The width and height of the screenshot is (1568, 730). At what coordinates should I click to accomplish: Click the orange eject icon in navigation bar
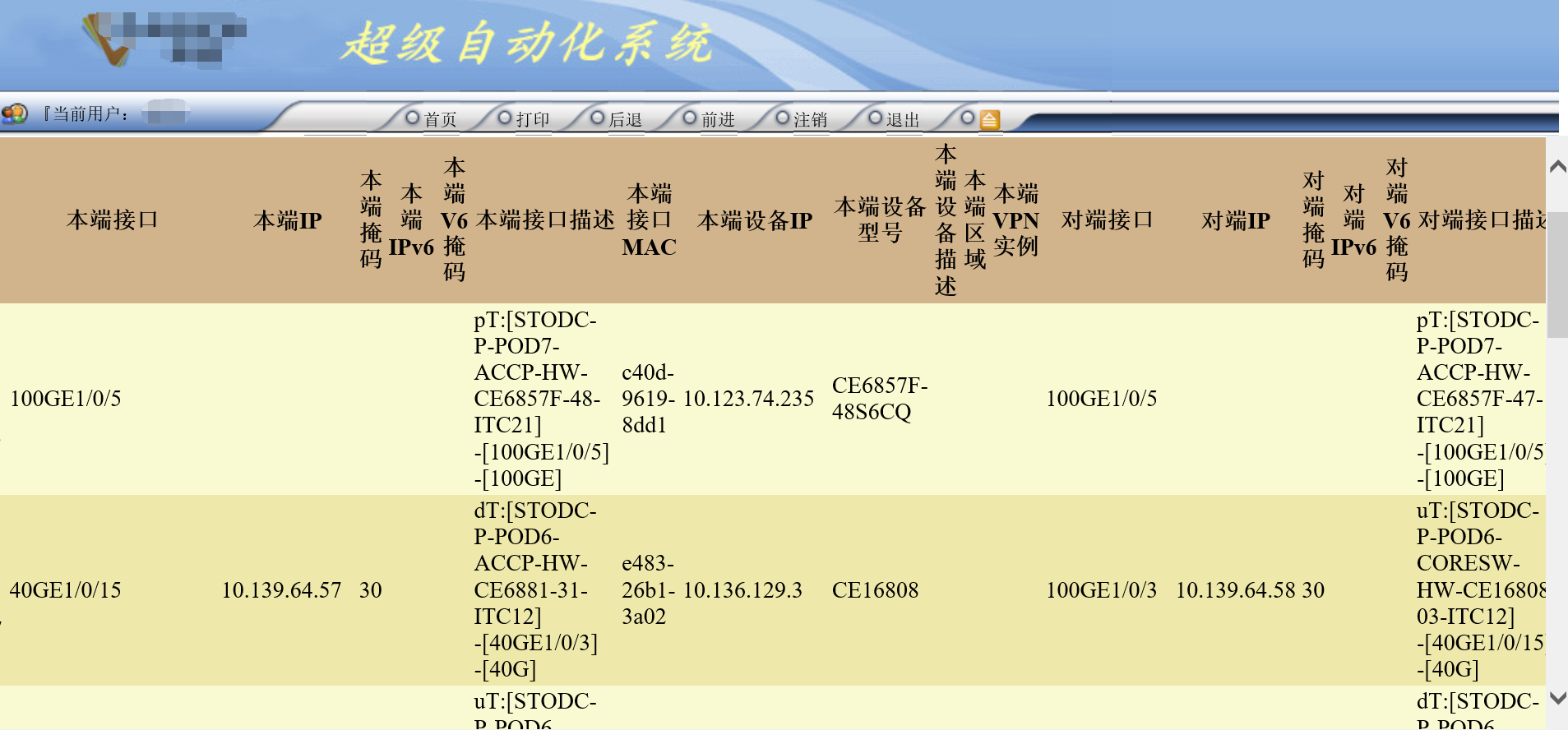(x=990, y=120)
